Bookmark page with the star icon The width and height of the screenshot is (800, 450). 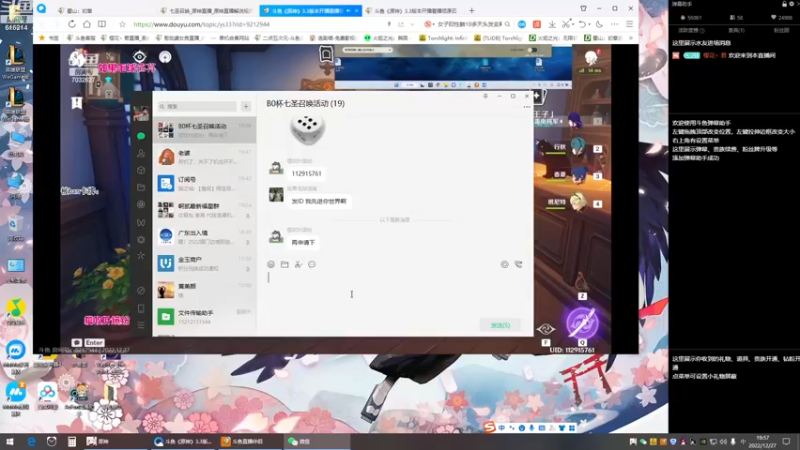click(122, 24)
